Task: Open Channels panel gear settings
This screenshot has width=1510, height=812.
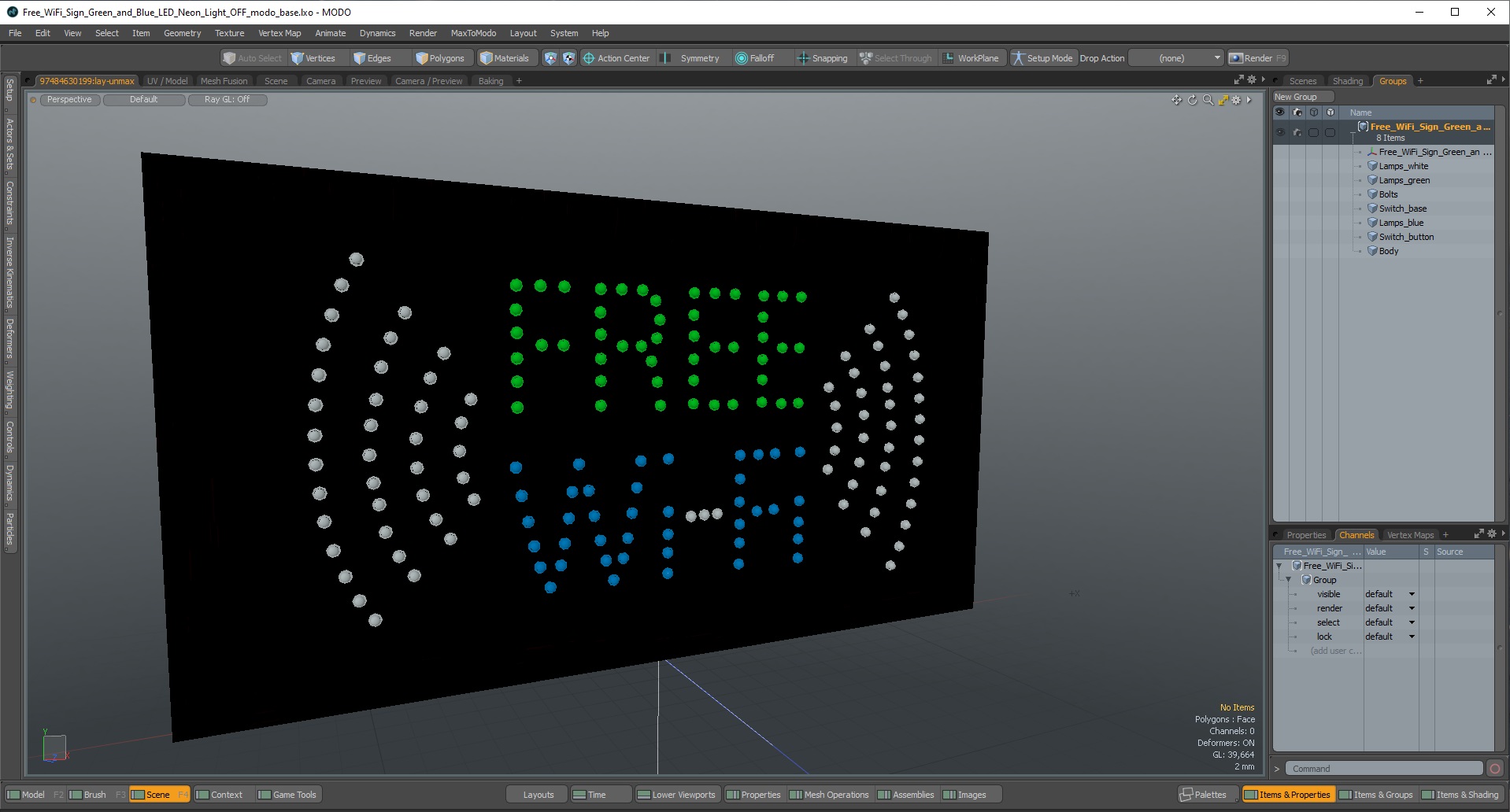Action: tap(1492, 534)
